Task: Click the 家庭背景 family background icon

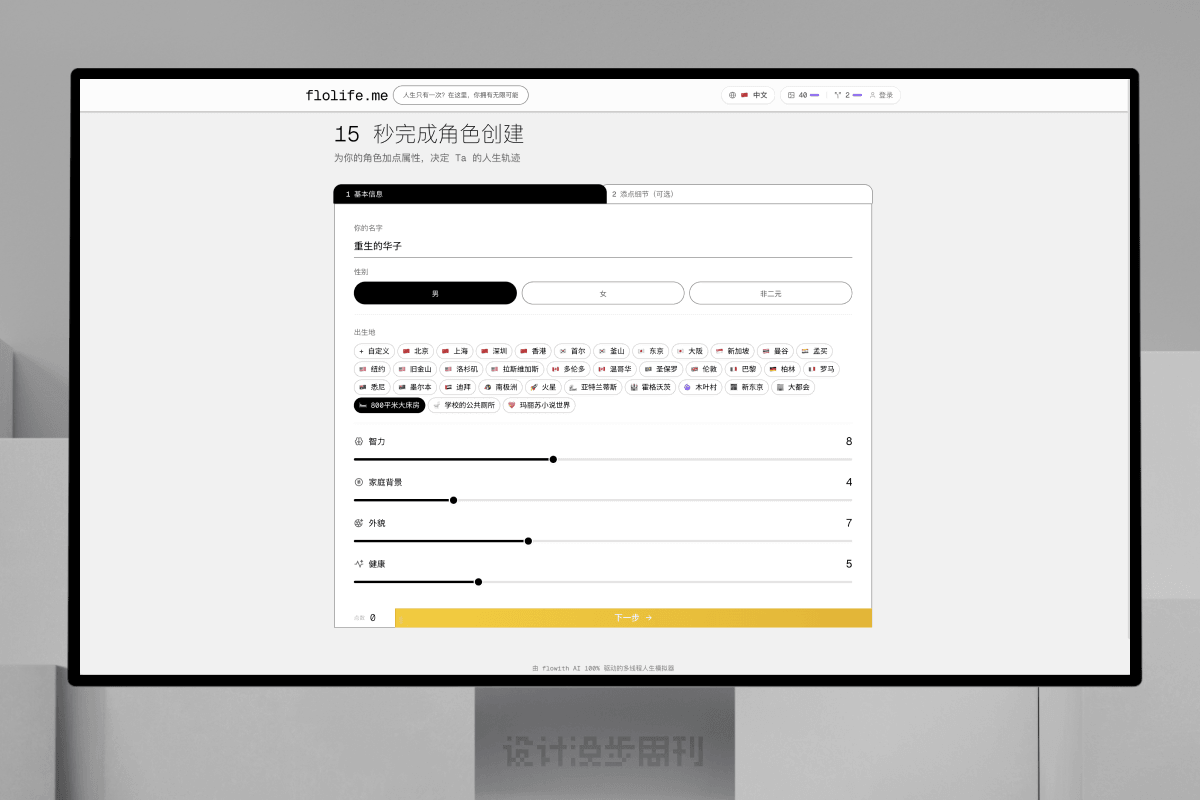Action: tap(359, 482)
